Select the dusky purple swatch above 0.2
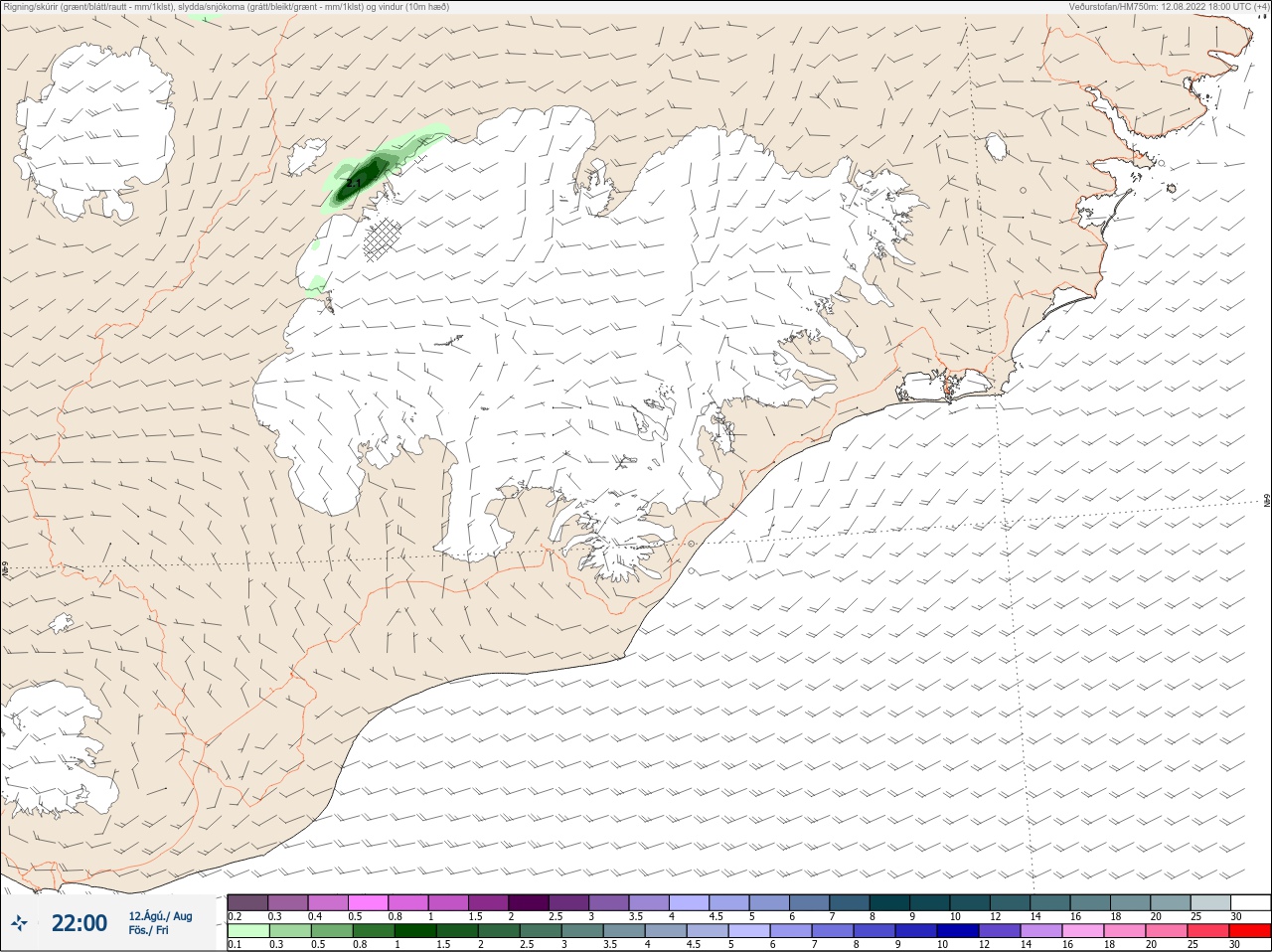Image resolution: width=1272 pixels, height=952 pixels. (x=247, y=902)
